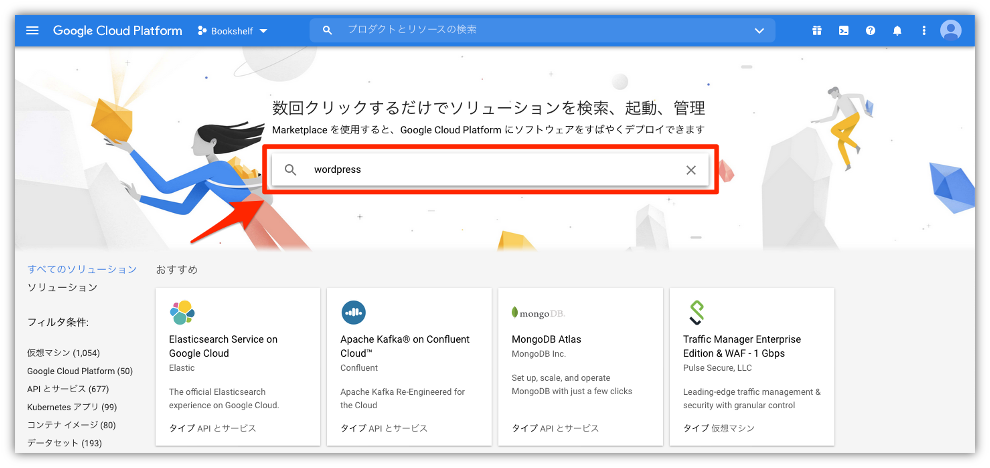
Task: Click the Elasticsearch logo icon
Action: pos(182,313)
